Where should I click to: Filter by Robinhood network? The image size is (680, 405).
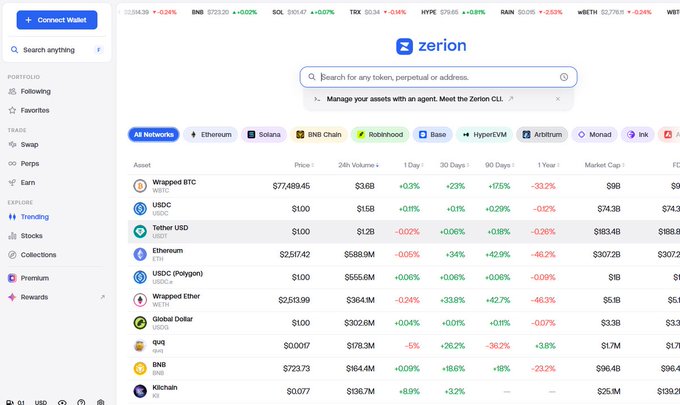(x=380, y=135)
